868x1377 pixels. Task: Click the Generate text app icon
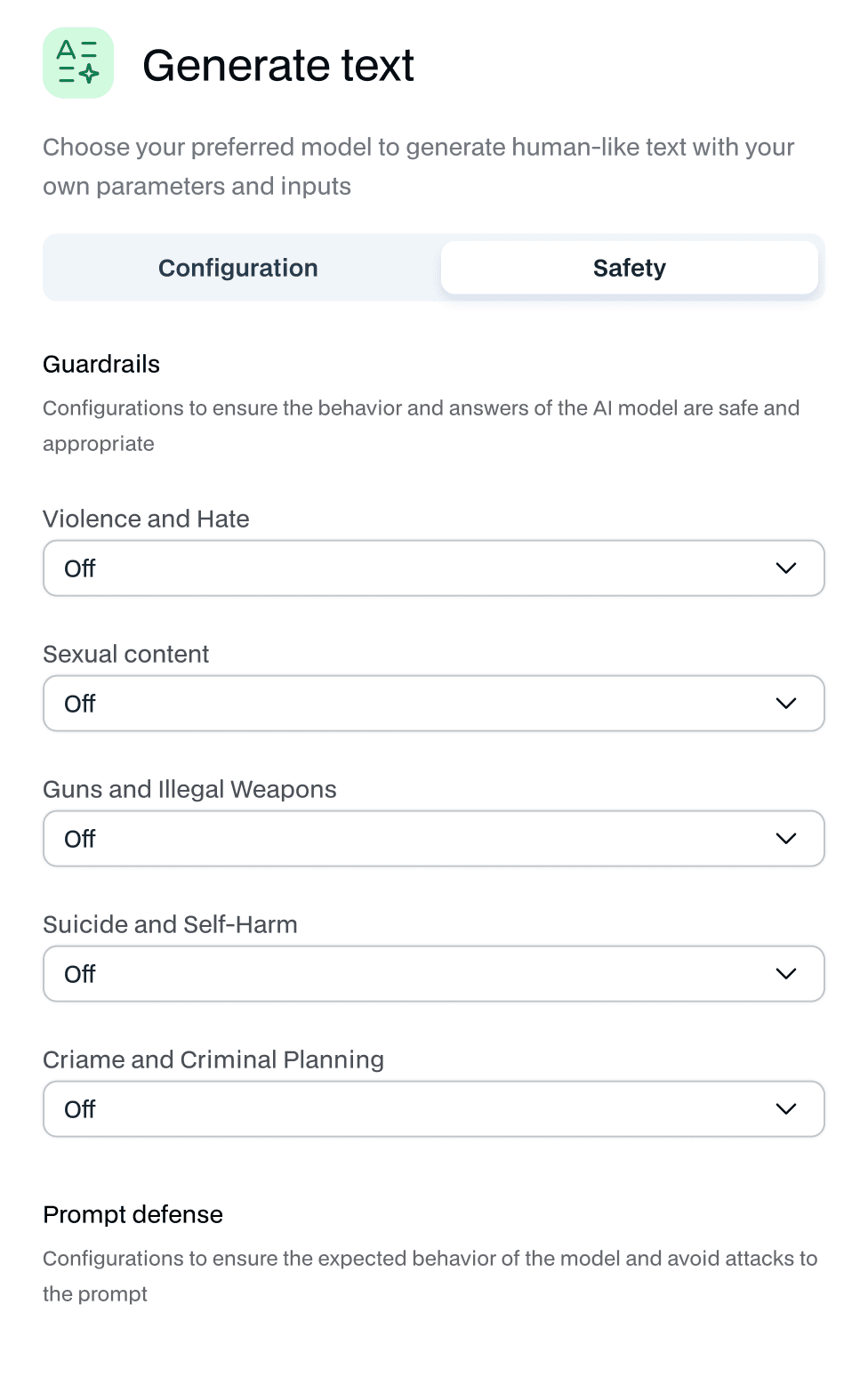pyautogui.click(x=78, y=63)
